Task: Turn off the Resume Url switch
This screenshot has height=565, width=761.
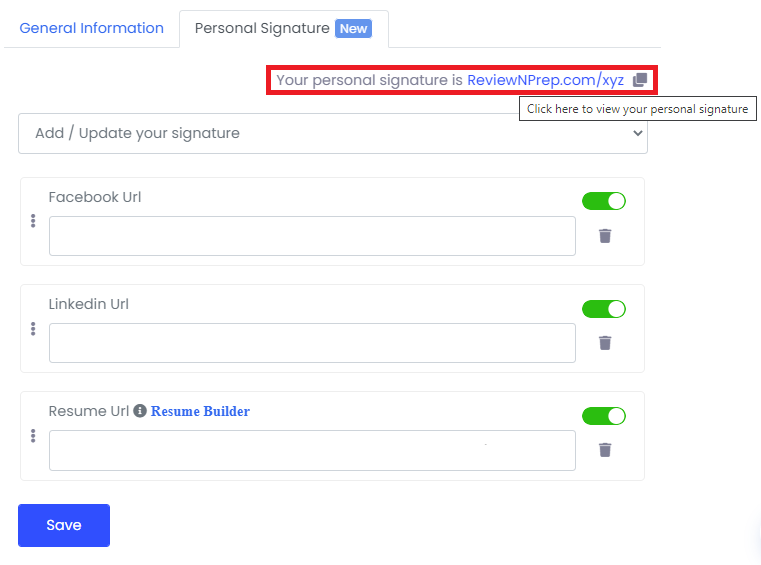Action: coord(604,416)
